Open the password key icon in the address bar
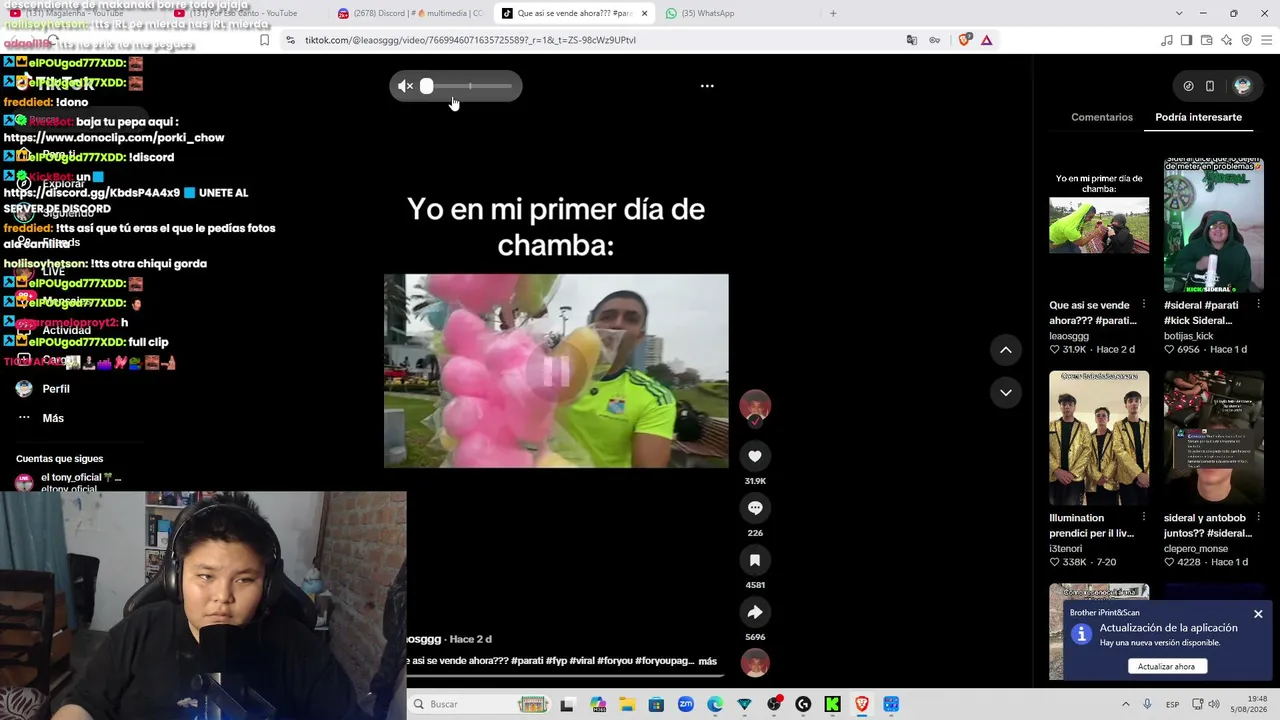 coord(934,40)
